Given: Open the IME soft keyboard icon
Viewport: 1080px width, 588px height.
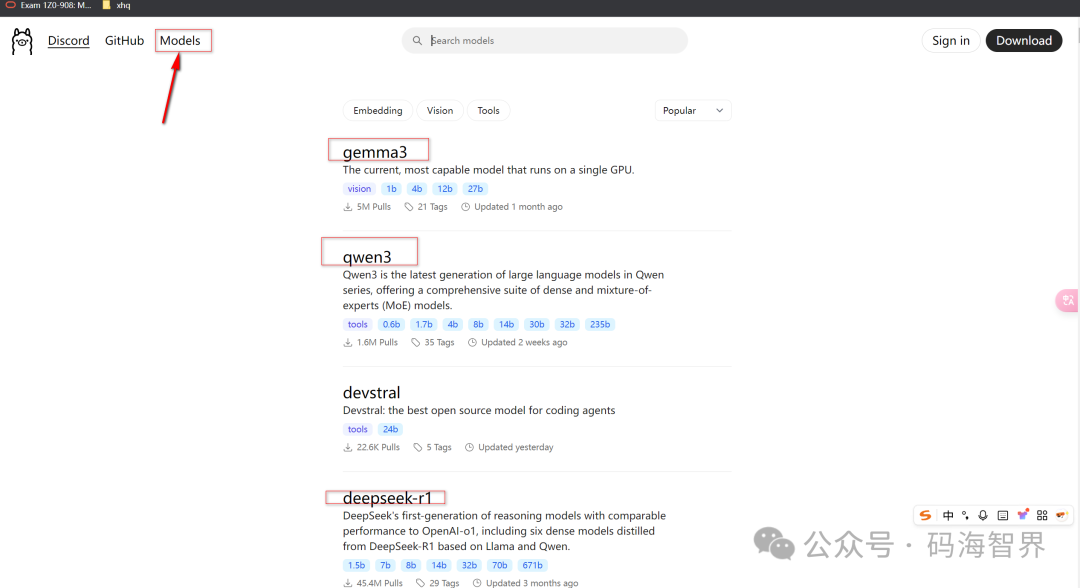Looking at the screenshot, I should [x=1003, y=515].
